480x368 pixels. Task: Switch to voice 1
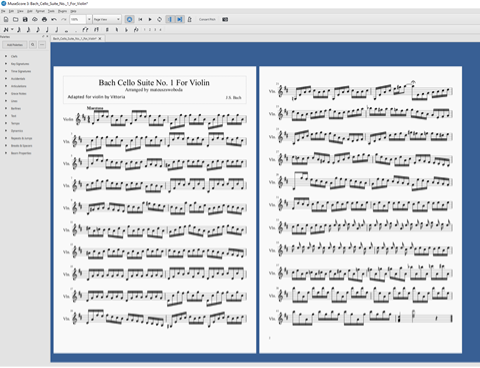coord(145,30)
